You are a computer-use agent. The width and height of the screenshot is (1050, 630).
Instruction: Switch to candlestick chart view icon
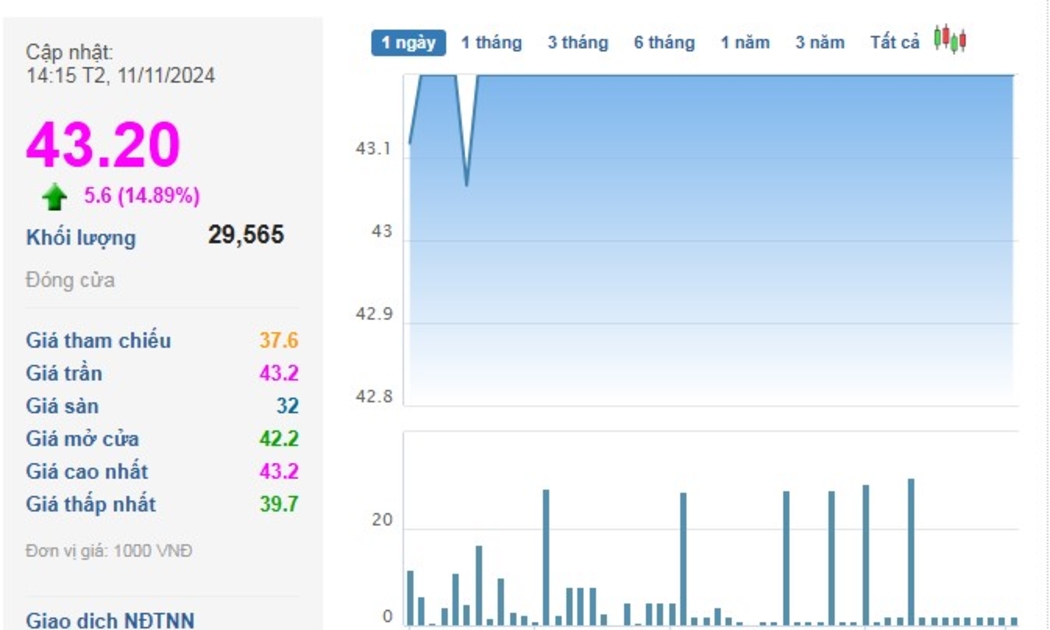(949, 40)
